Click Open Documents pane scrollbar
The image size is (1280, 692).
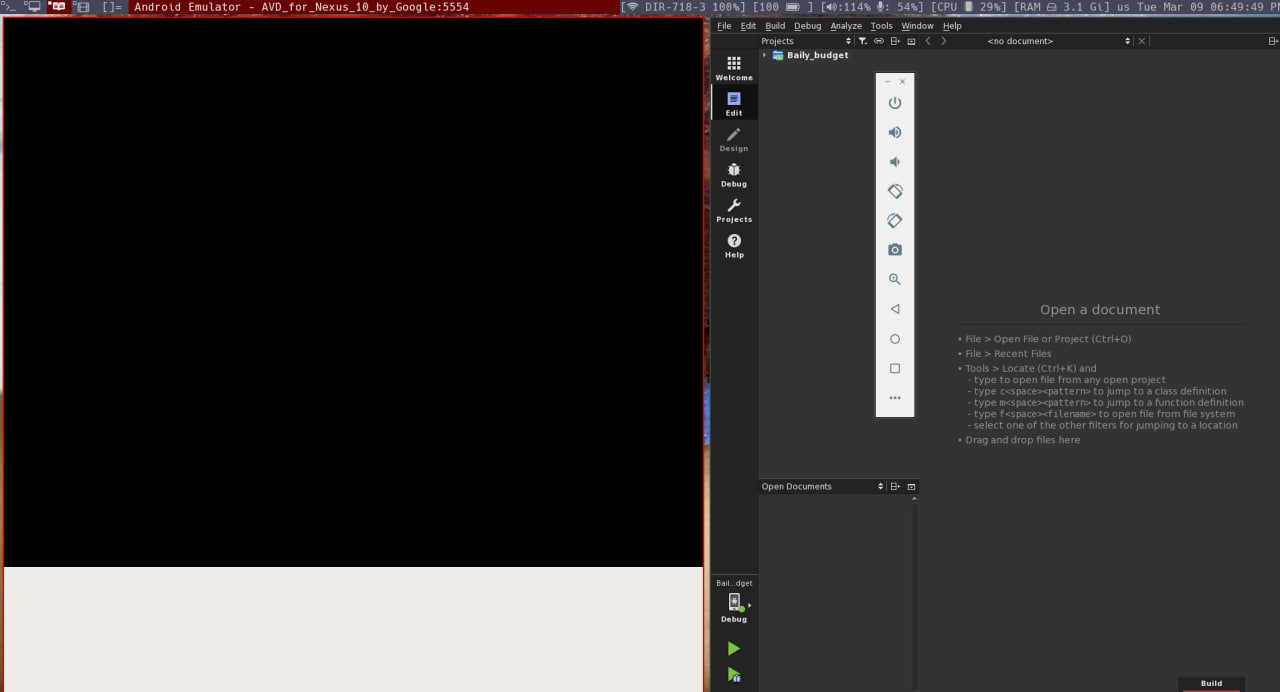pos(914,594)
